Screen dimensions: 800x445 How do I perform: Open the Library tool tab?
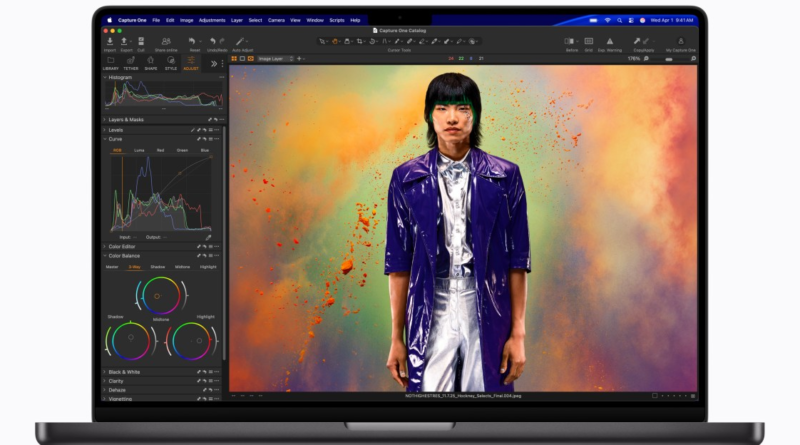point(111,62)
